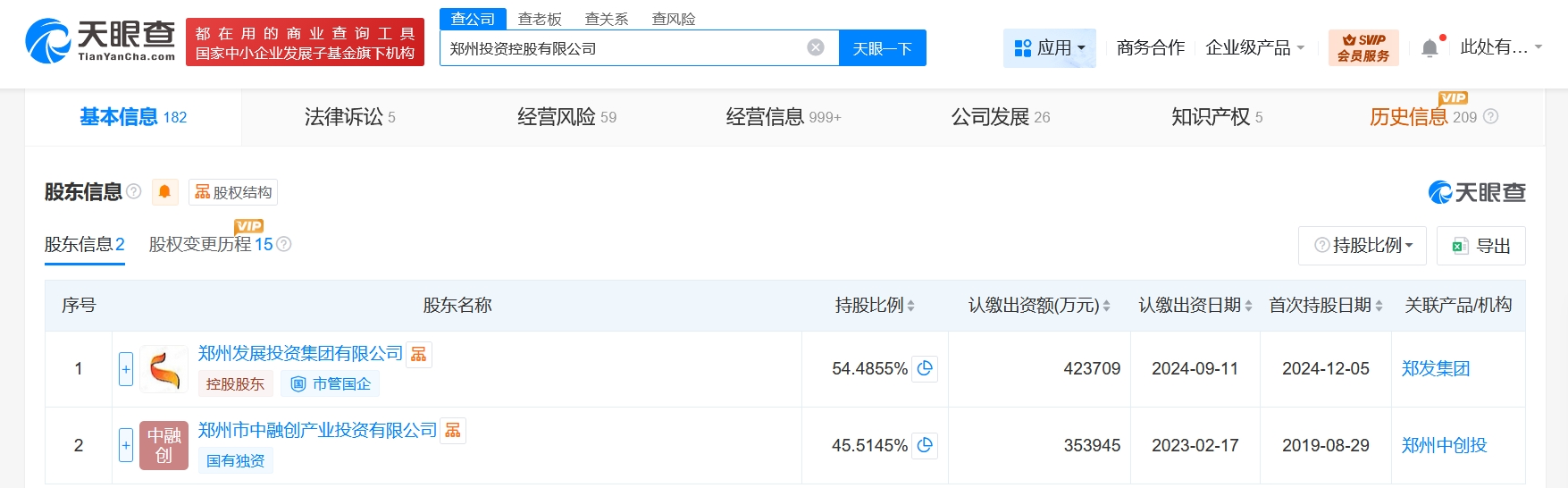The image size is (1568, 488).
Task: Open the 持股比例 dropdown filter
Action: point(1363,246)
